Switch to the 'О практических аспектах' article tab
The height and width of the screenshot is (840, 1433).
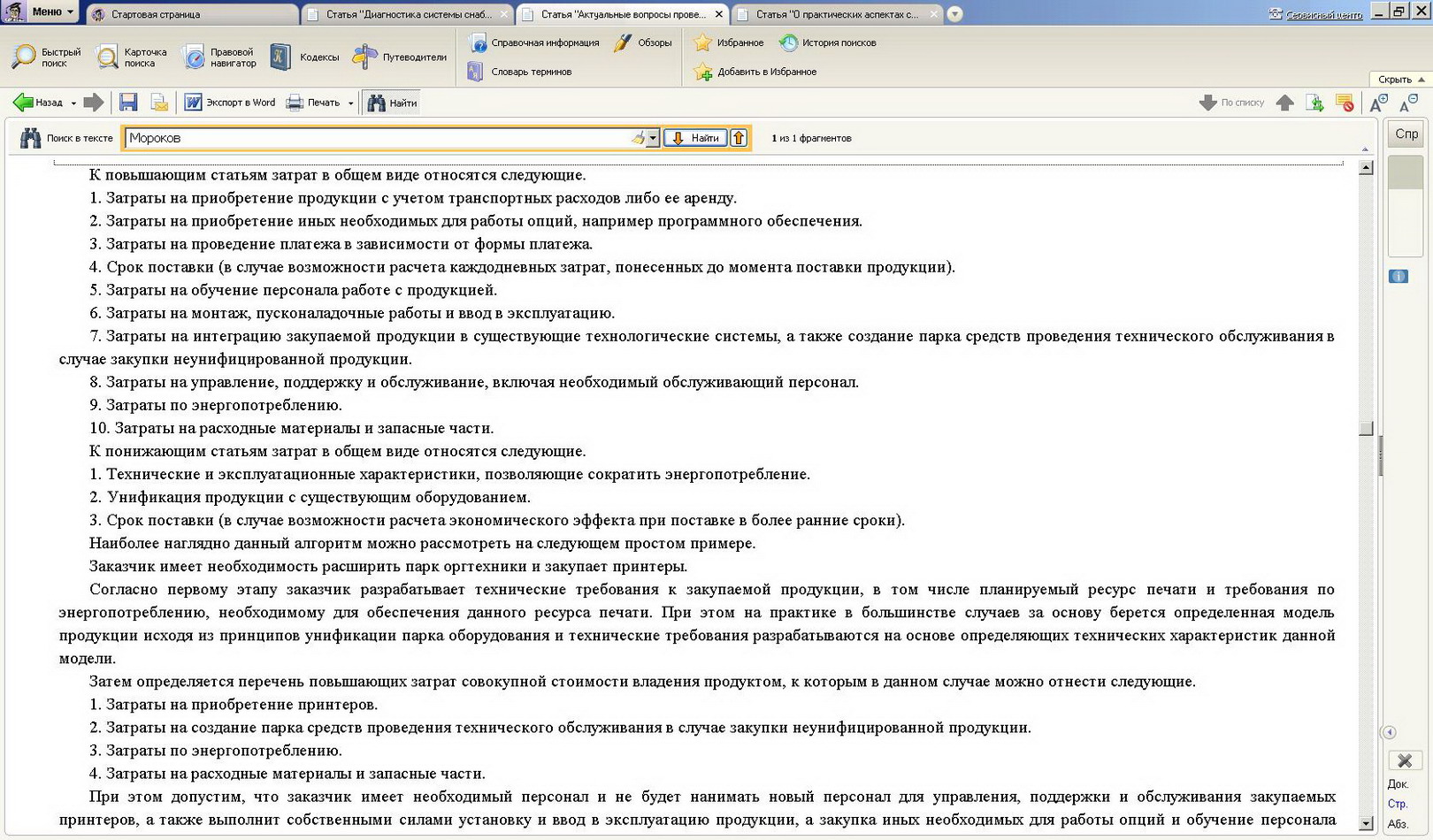click(836, 14)
